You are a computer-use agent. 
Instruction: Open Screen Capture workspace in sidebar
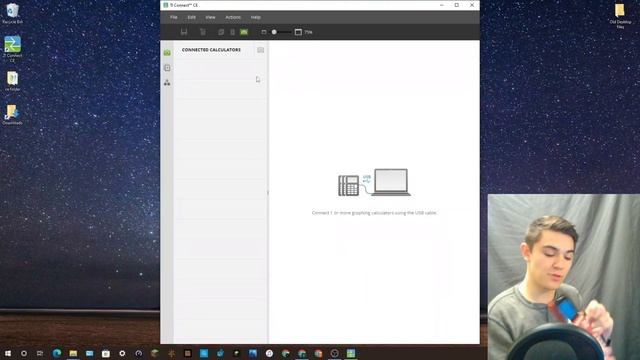coord(167,53)
